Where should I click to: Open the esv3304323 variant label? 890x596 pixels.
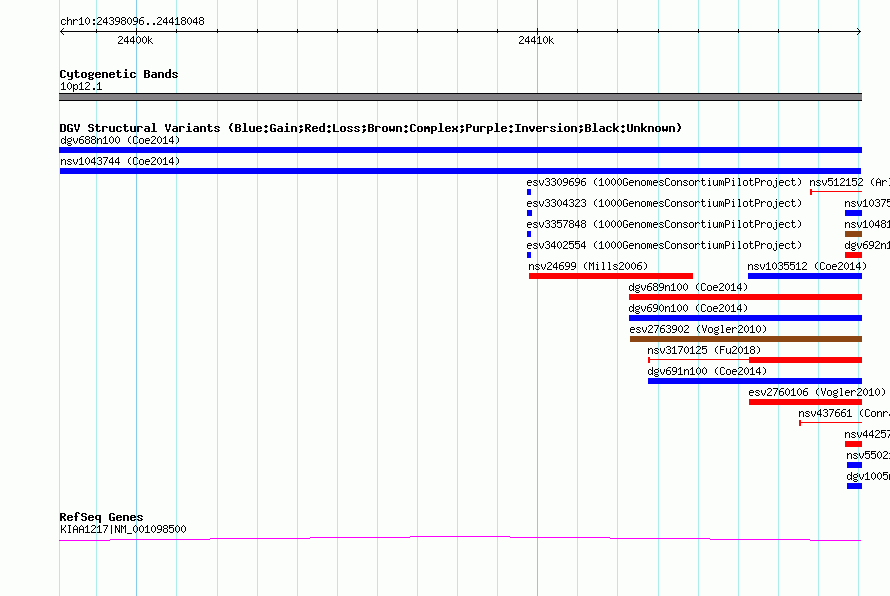click(664, 203)
